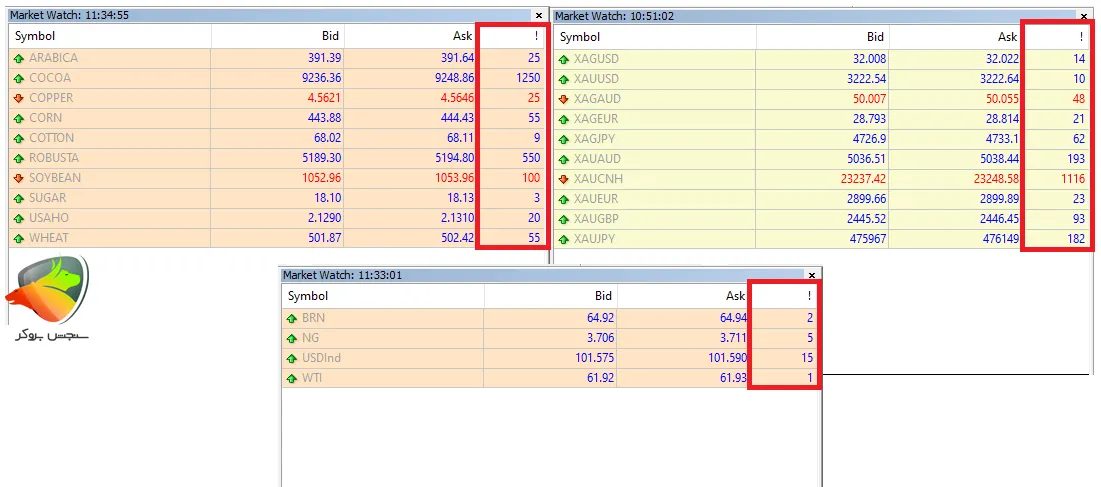Viewport: 1101px width, 487px height.
Task: Close the Market Watch 11:34:55 window
Action: 539,16
